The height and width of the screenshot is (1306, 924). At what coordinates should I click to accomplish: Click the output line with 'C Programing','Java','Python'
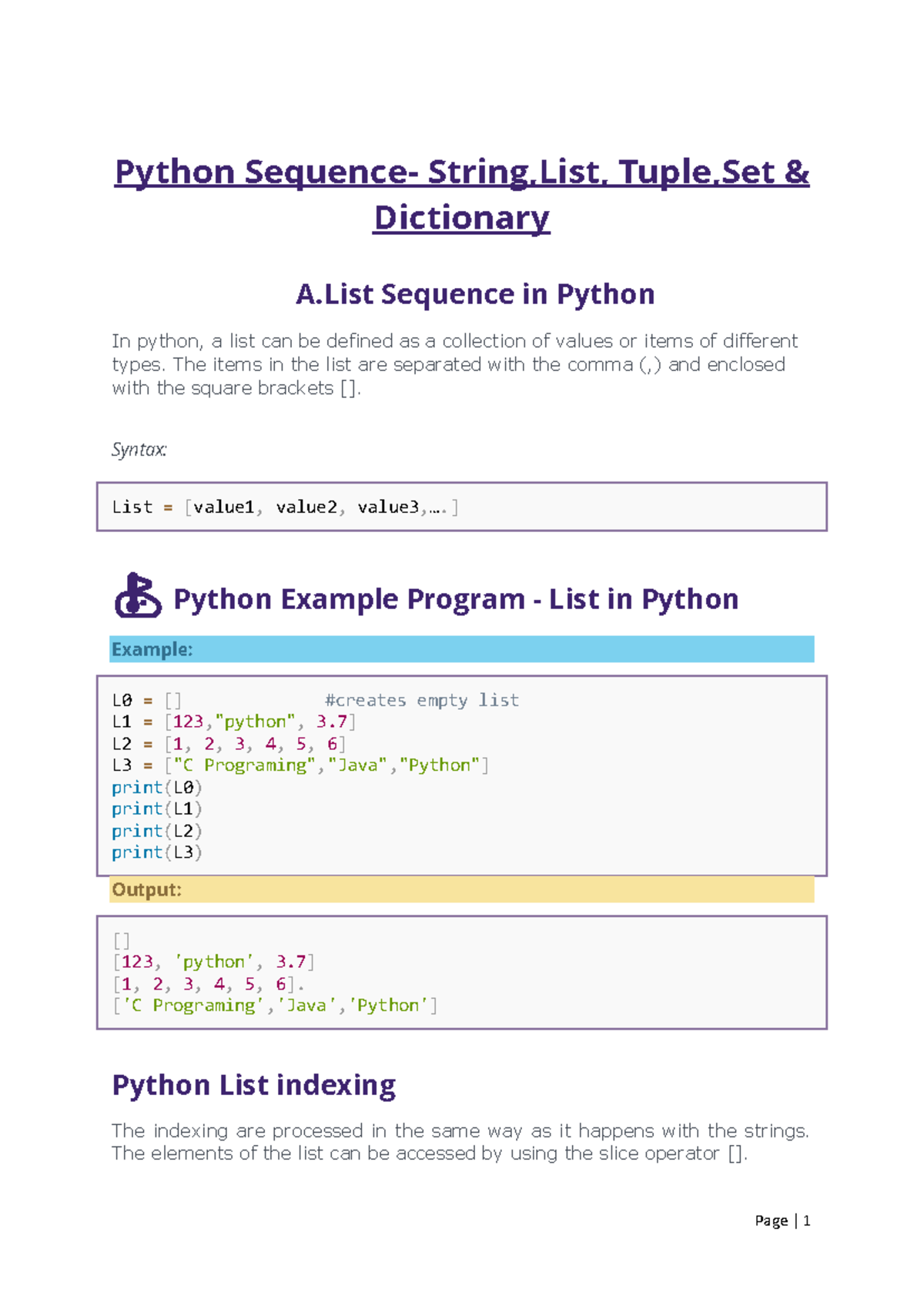tap(275, 1006)
